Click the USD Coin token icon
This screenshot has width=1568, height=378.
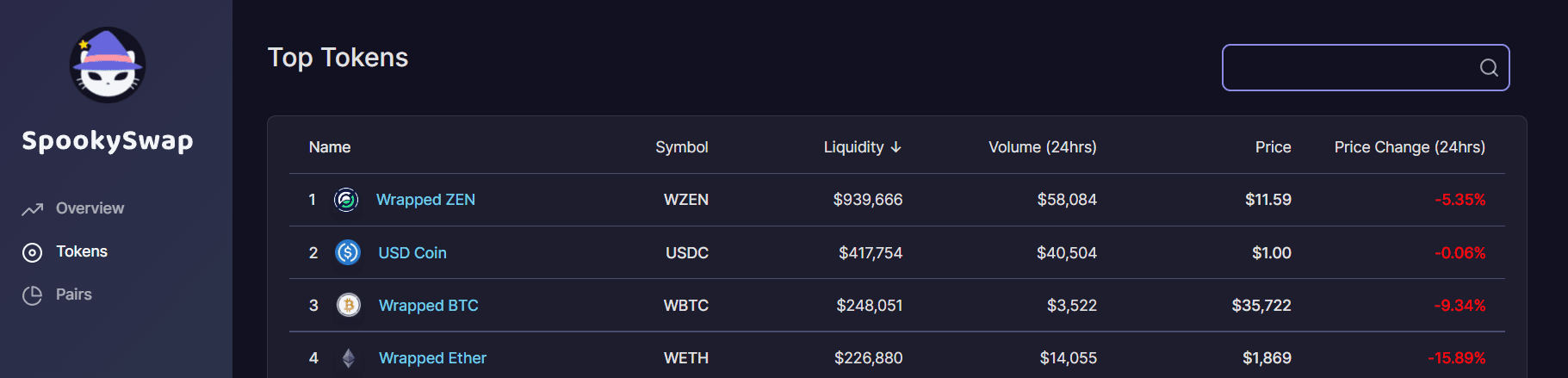coord(348,252)
